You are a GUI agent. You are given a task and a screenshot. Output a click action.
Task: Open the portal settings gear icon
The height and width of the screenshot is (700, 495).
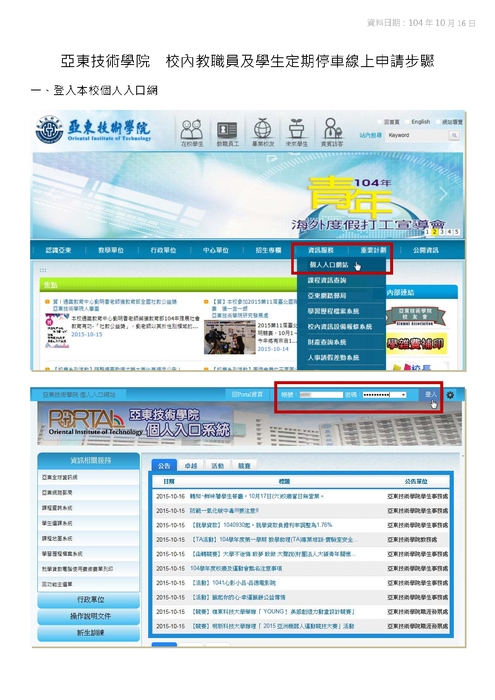click(450, 395)
